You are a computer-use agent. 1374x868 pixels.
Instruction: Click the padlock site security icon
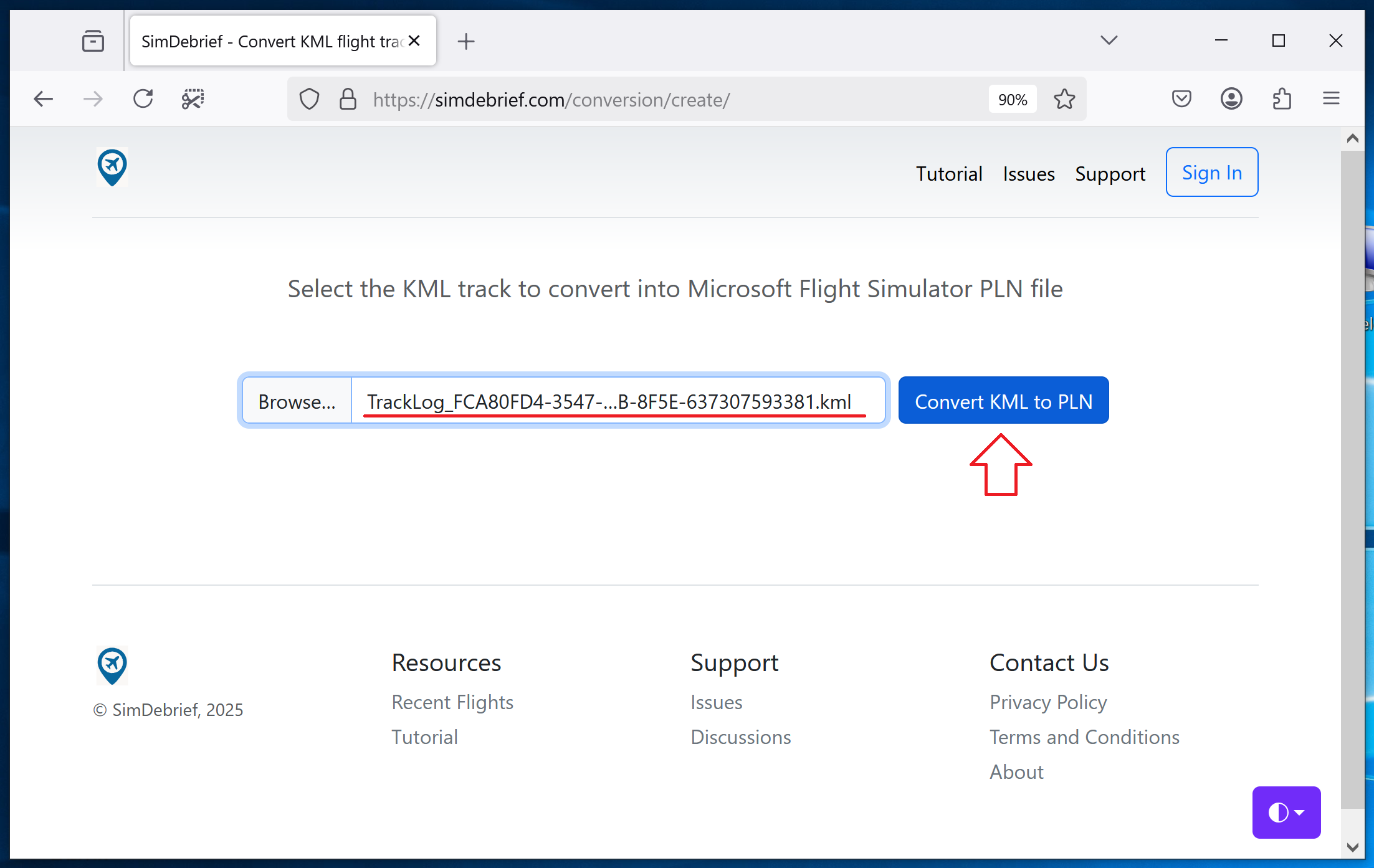coord(348,99)
